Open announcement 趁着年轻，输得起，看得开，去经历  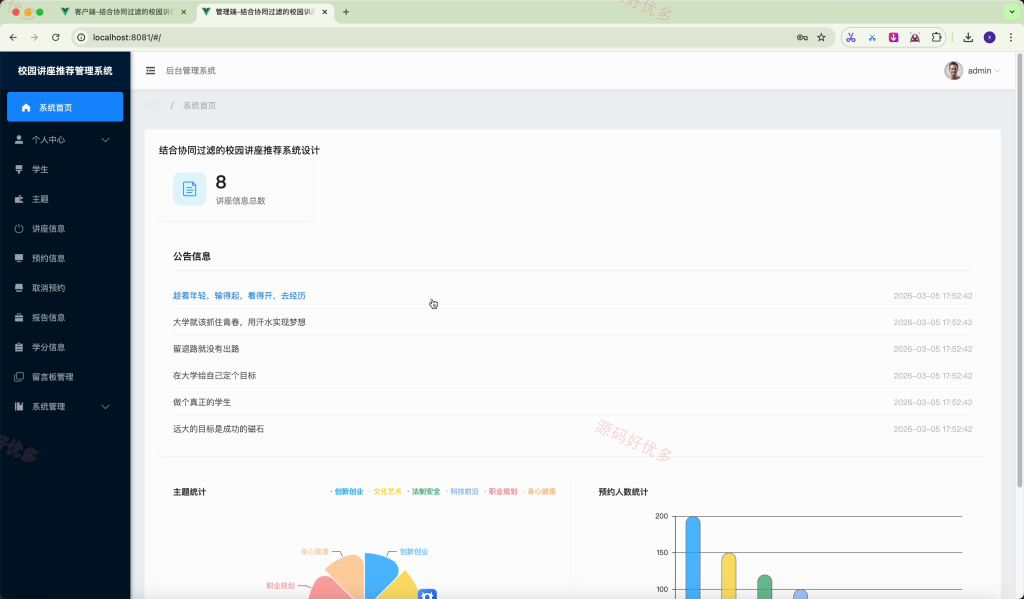click(x=239, y=296)
